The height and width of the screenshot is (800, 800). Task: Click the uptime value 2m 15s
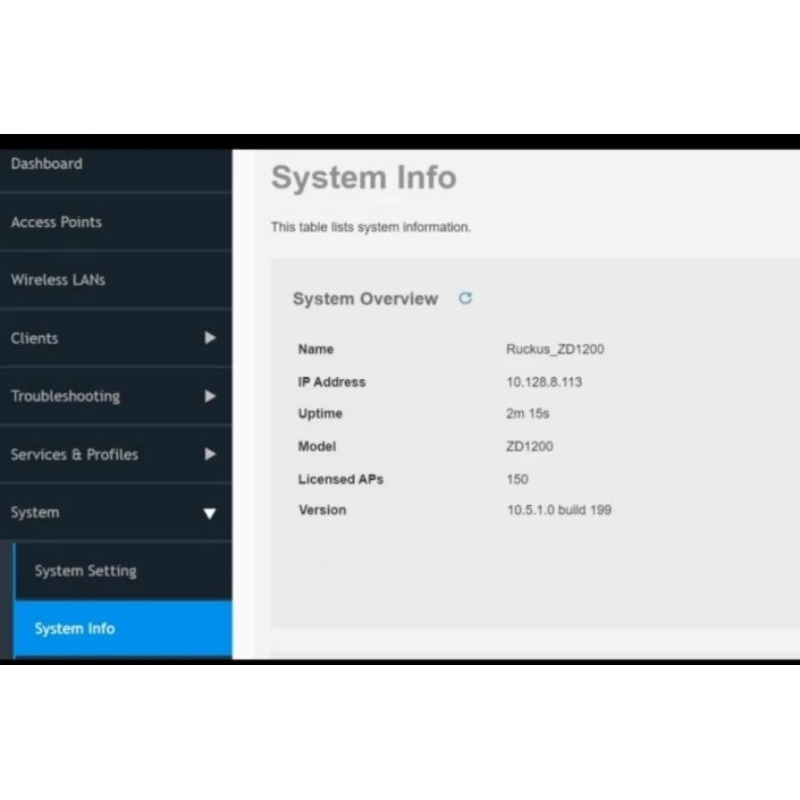coord(528,413)
